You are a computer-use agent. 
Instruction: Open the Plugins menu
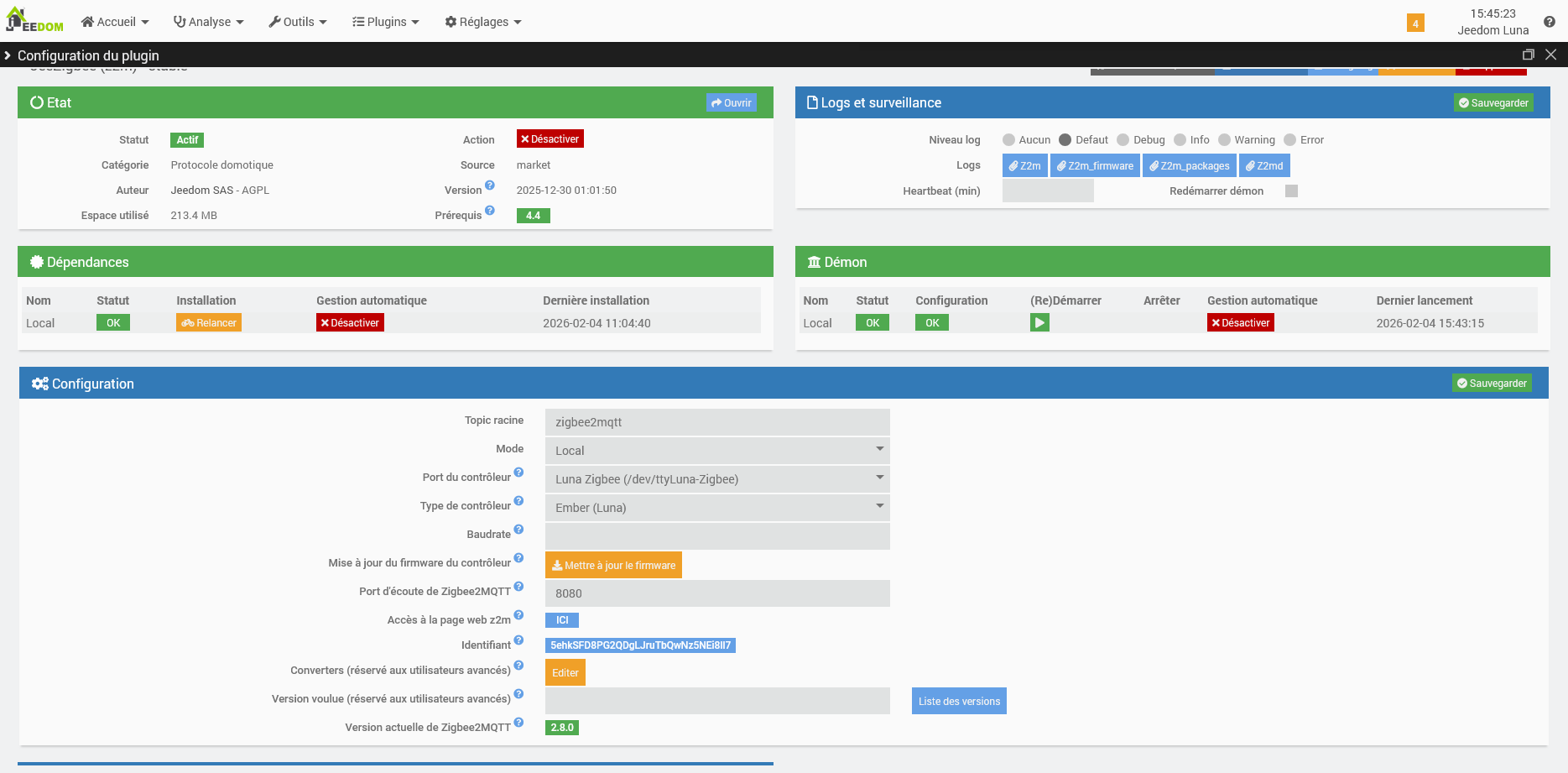point(385,22)
